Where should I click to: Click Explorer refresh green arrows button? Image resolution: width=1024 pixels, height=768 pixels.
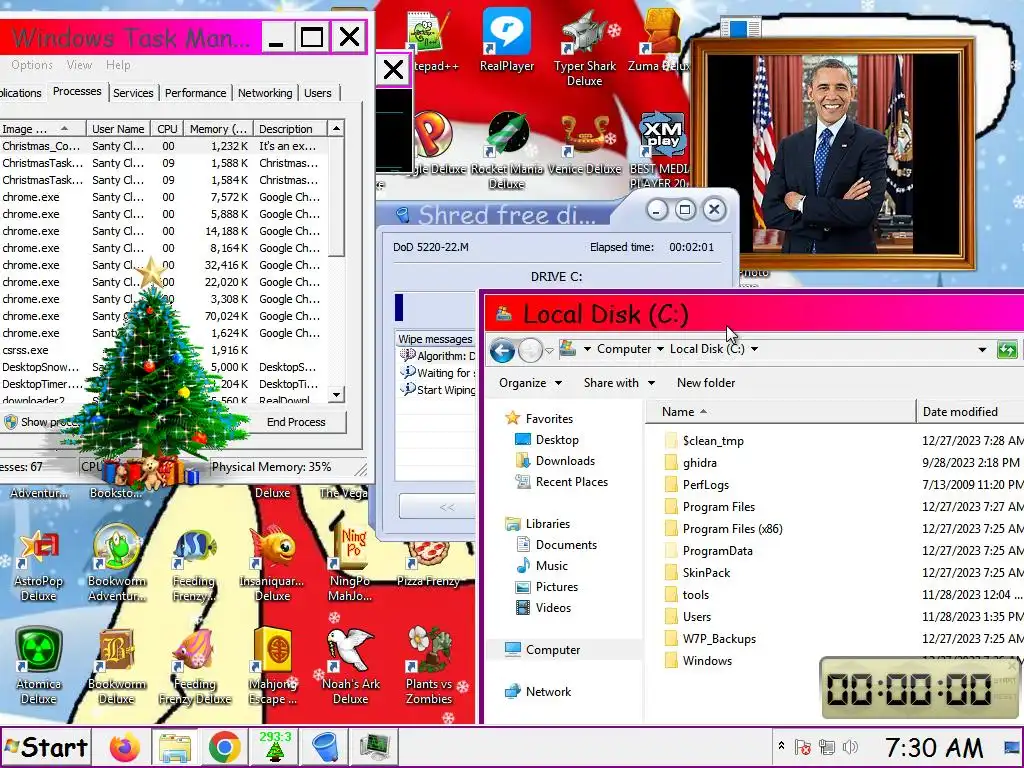coord(1008,349)
